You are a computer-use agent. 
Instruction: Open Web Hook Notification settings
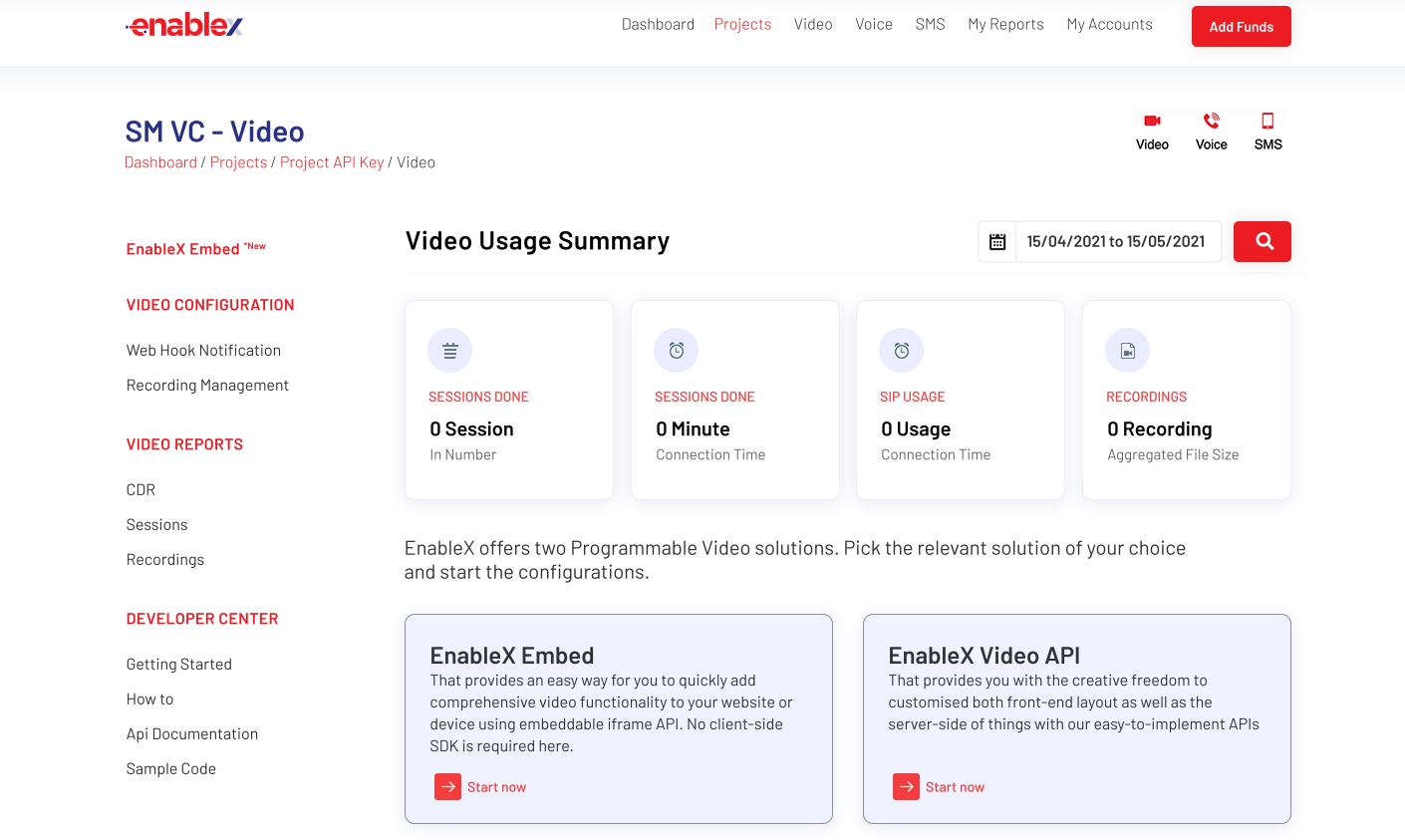coord(203,351)
